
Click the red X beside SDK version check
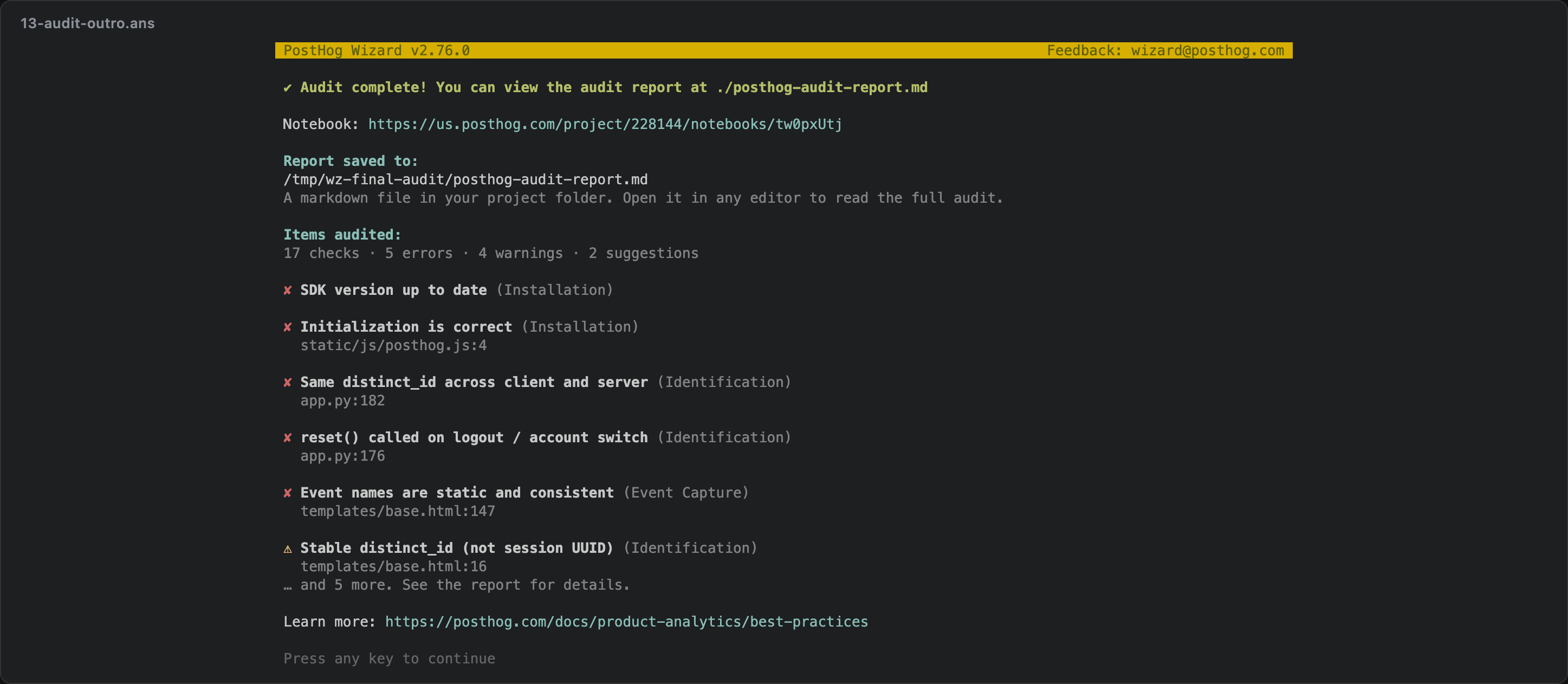point(287,291)
